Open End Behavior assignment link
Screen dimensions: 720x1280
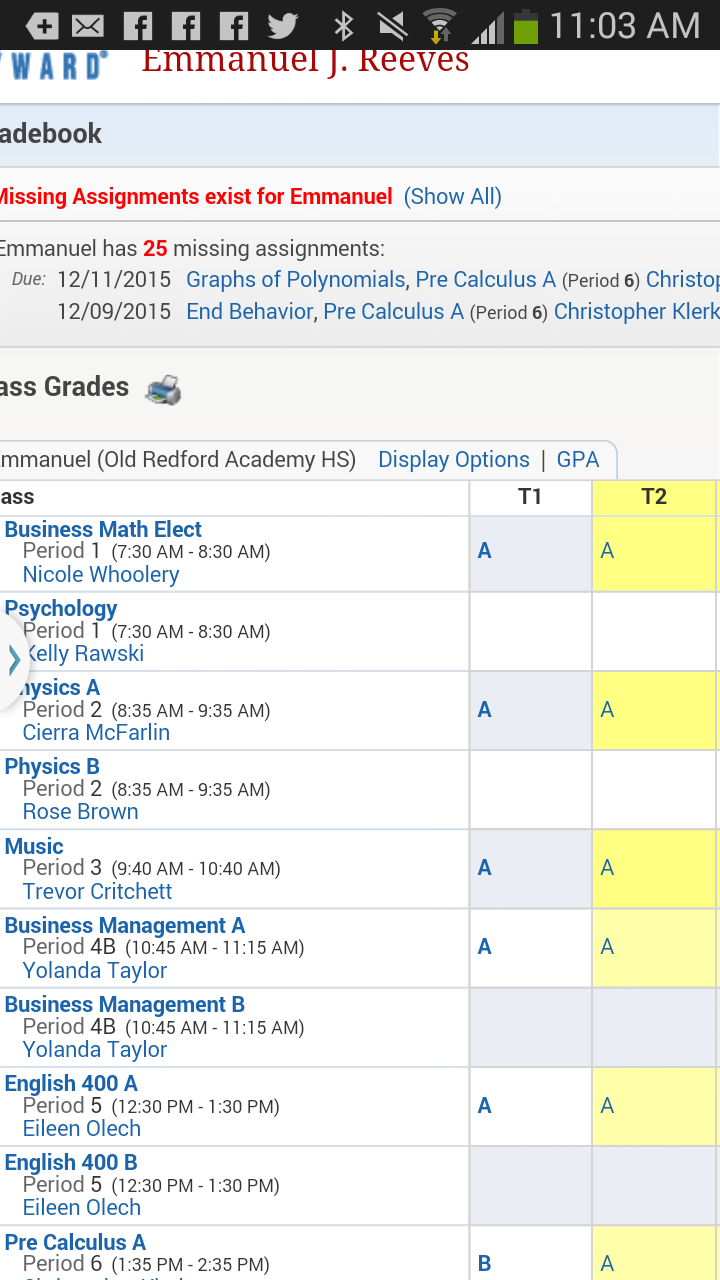tap(250, 311)
